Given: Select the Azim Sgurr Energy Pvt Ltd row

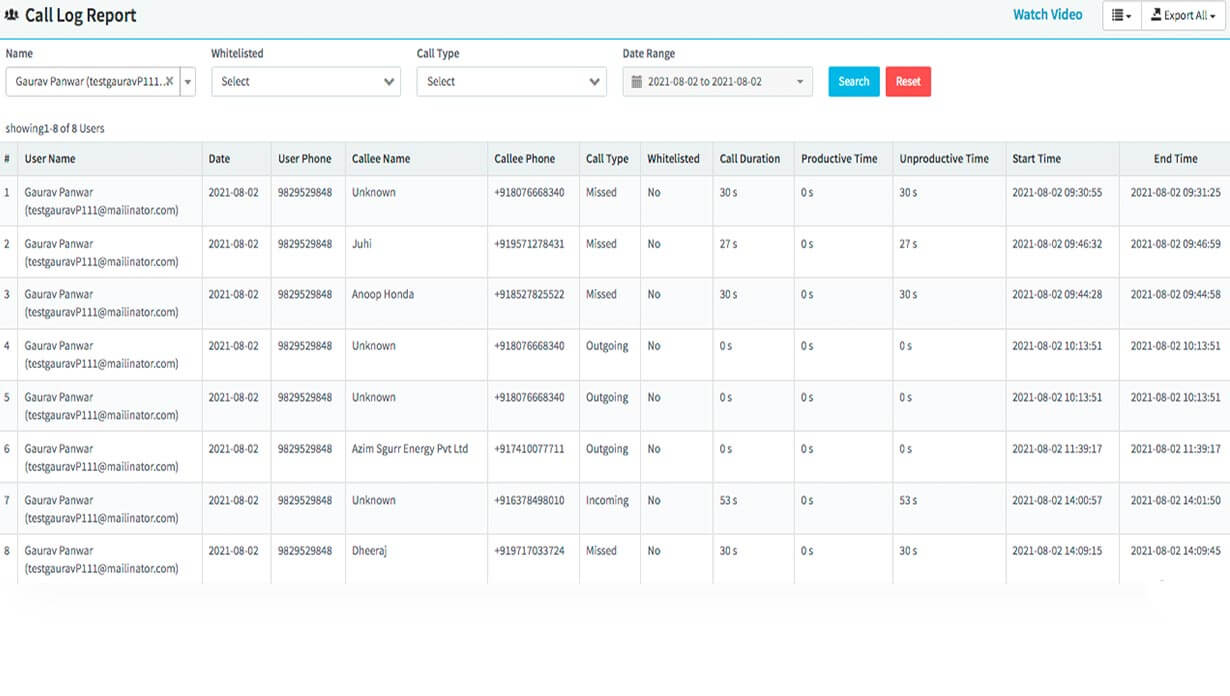Looking at the screenshot, I should 409,449.
